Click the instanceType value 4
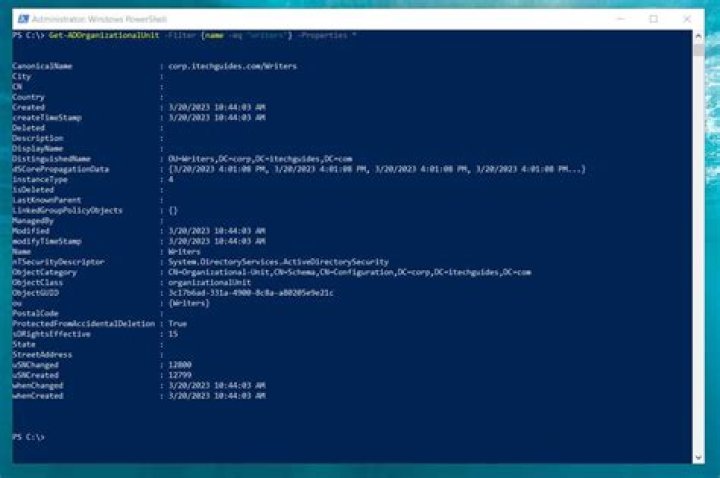The height and width of the screenshot is (478, 720). [171, 180]
